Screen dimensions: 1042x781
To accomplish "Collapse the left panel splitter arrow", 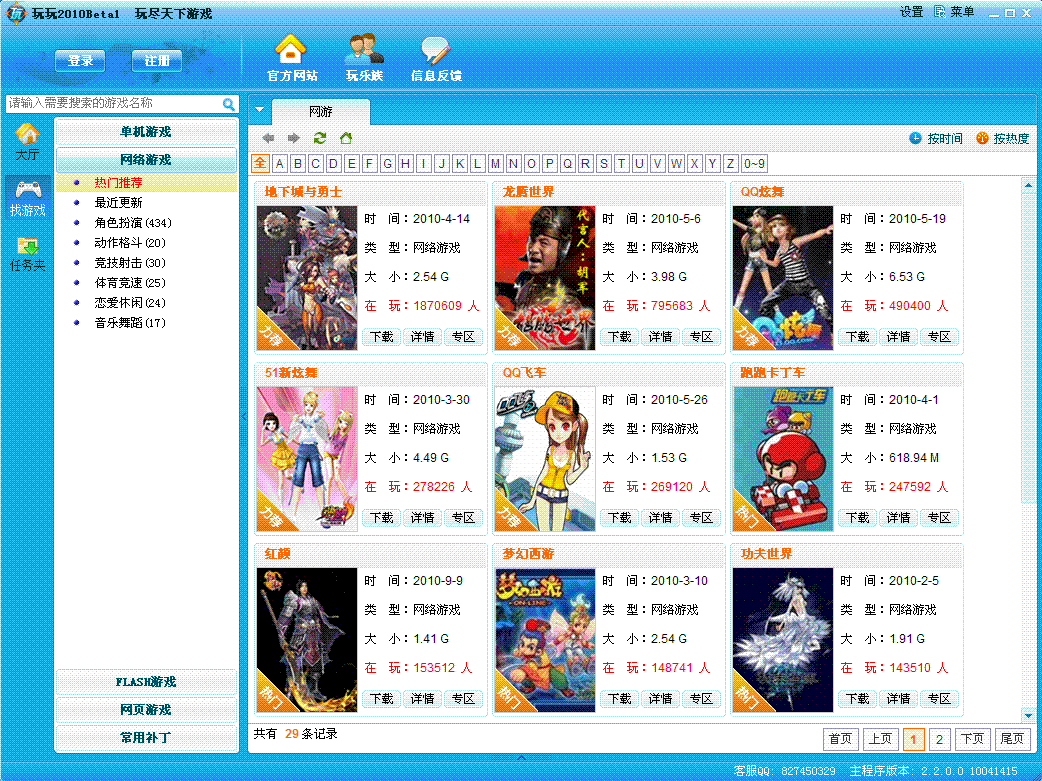I will point(244,416).
